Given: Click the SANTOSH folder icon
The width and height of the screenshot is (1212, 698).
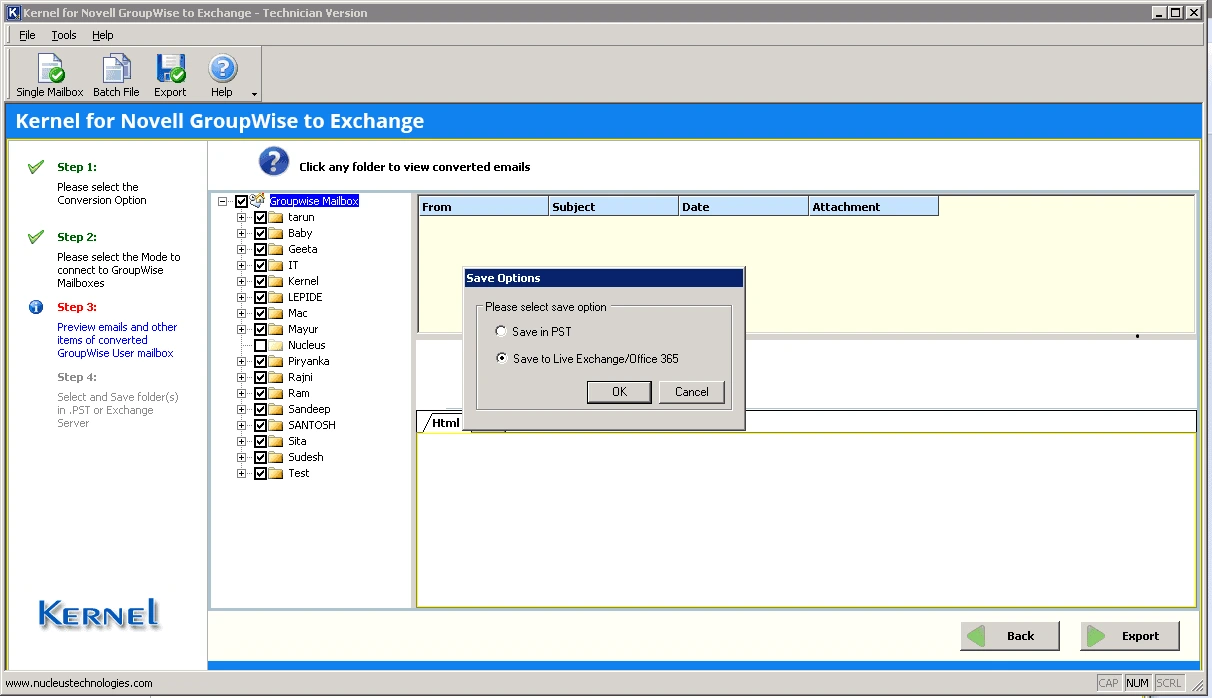Looking at the screenshot, I should [276, 425].
